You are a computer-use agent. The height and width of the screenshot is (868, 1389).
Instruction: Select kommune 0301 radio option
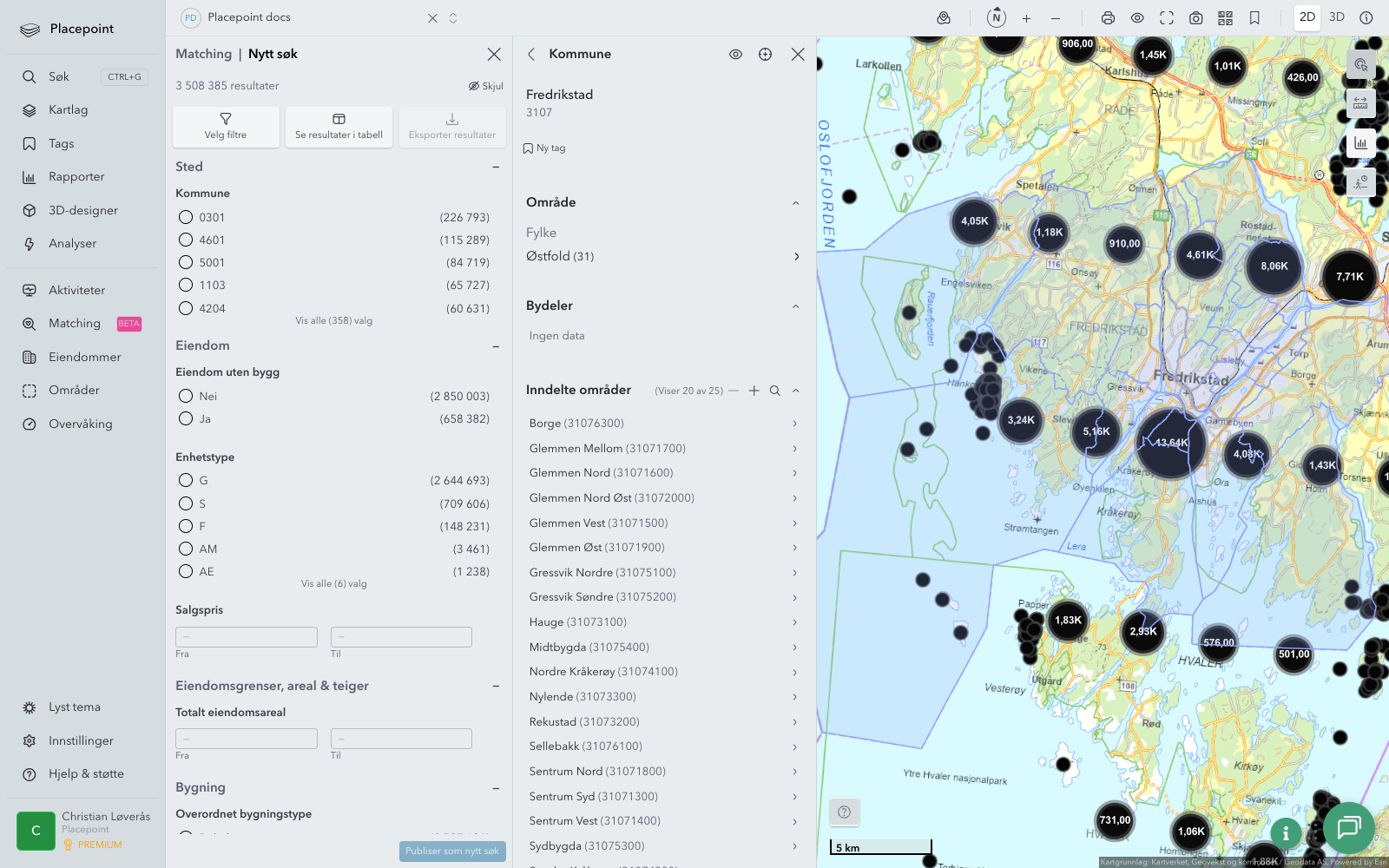(186, 217)
